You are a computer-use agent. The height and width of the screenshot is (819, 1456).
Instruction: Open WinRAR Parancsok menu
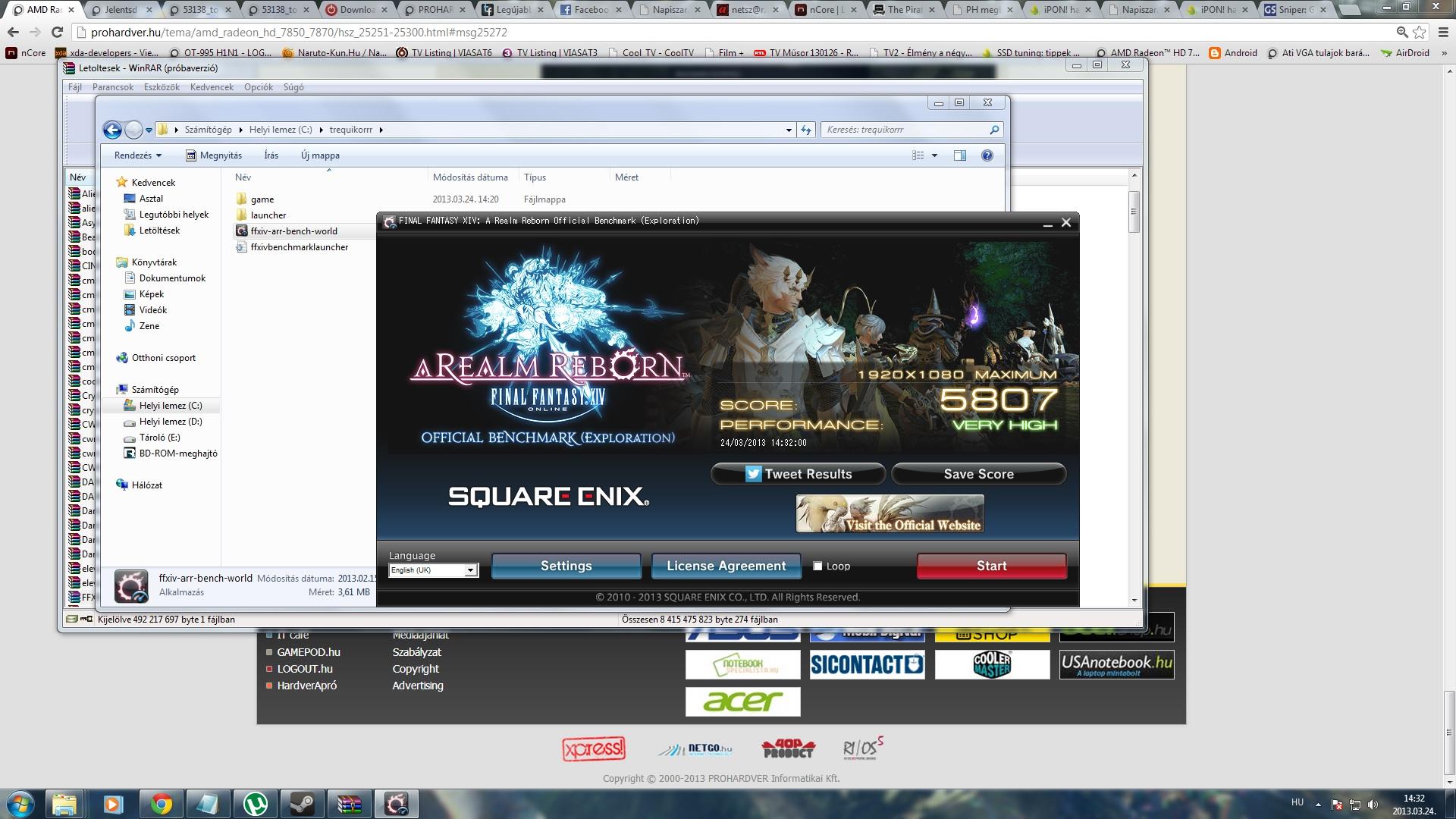tap(113, 87)
